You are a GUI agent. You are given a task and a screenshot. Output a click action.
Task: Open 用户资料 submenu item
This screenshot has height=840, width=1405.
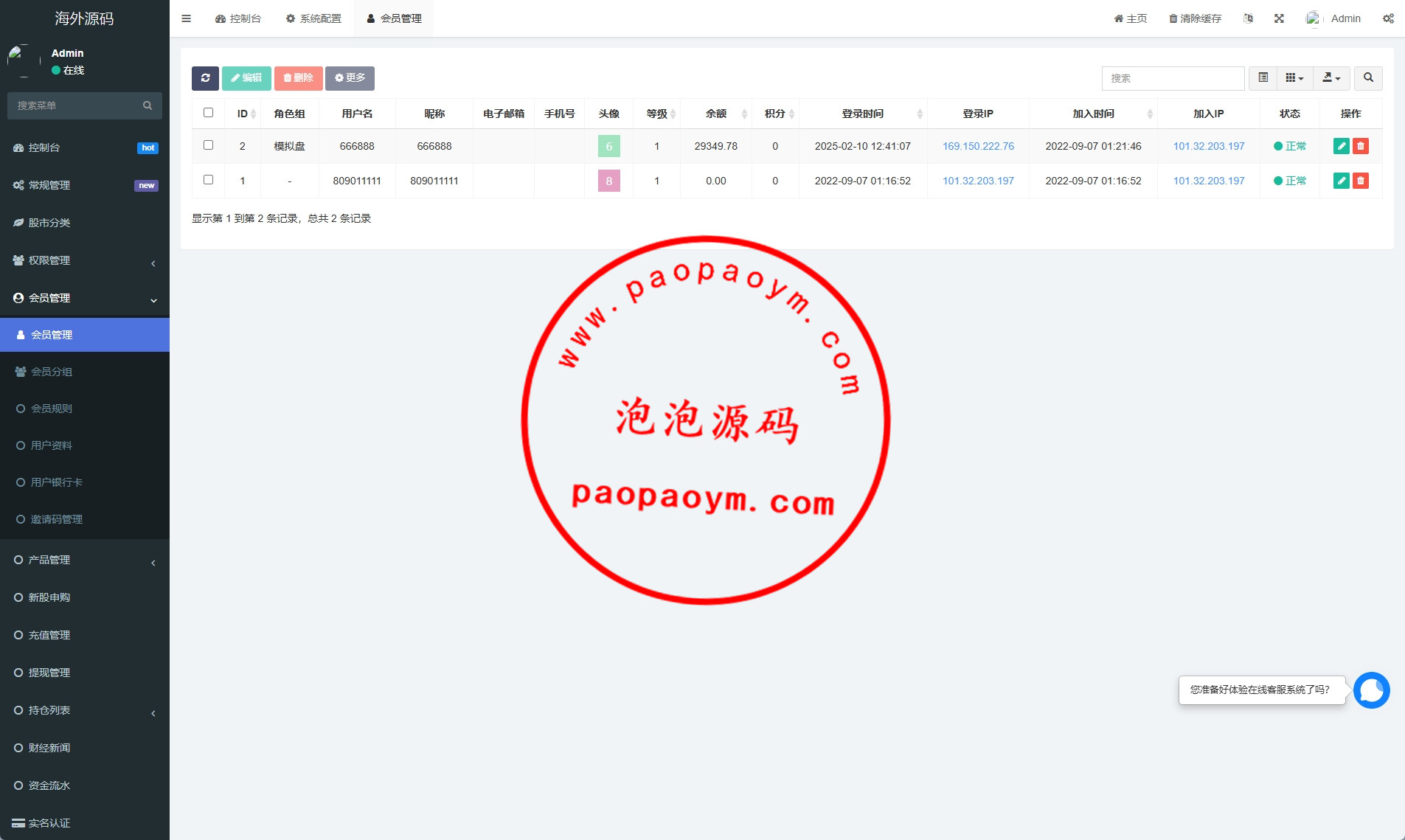coord(85,445)
